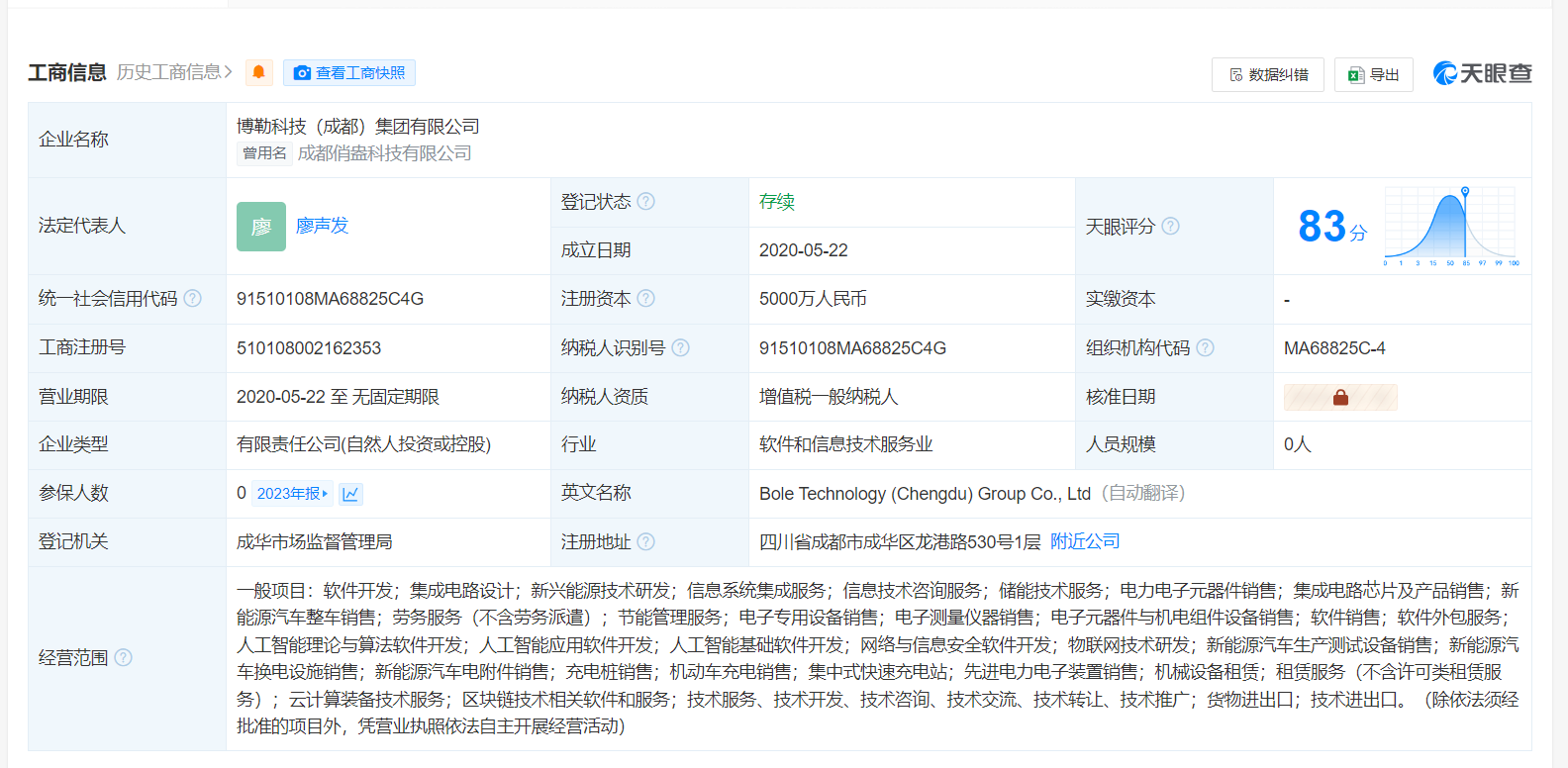Screen dimensions: 1568x768
Task: Click help icon next to 天眼评分
Action: pyautogui.click(x=1171, y=226)
